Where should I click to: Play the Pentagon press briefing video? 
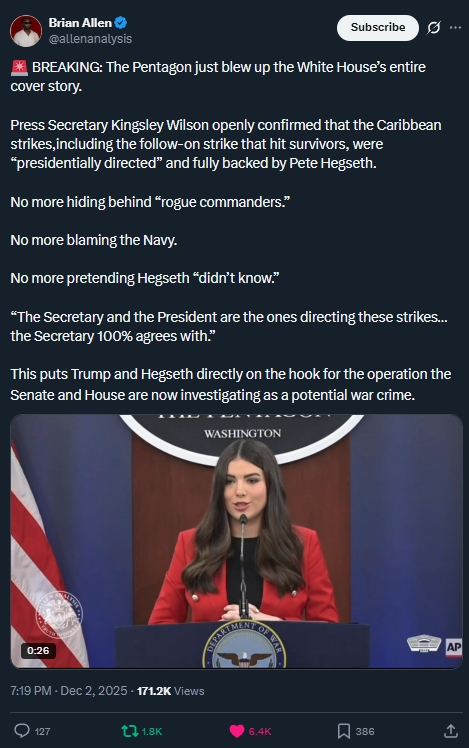(237, 541)
